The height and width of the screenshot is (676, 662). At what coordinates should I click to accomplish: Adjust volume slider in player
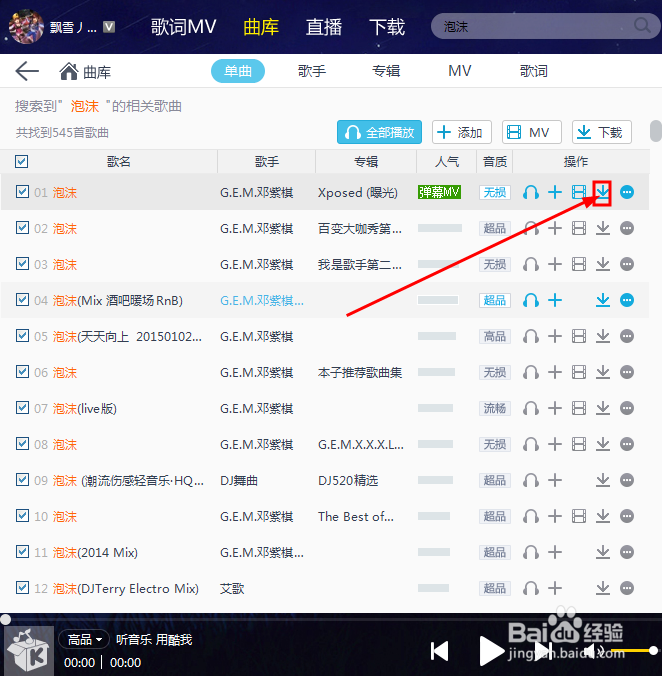point(634,650)
